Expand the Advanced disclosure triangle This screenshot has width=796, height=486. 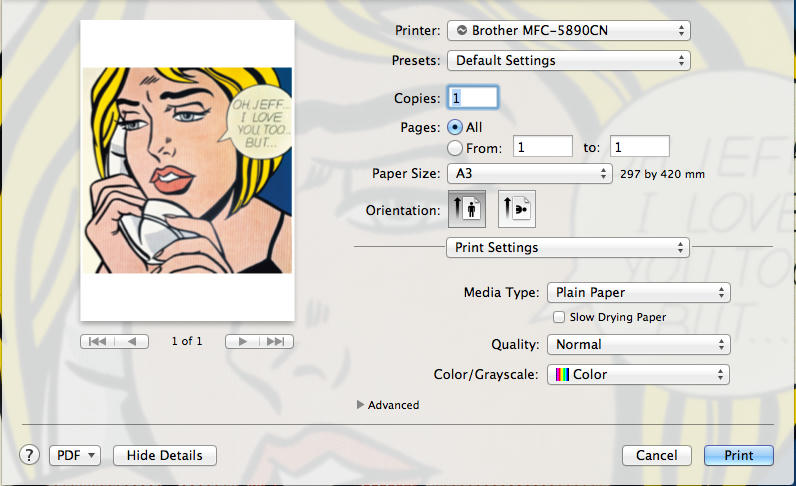point(360,405)
